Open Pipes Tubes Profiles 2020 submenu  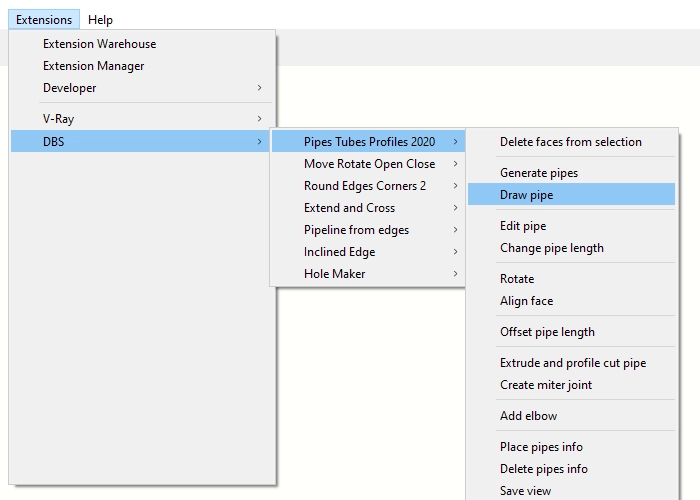368,142
